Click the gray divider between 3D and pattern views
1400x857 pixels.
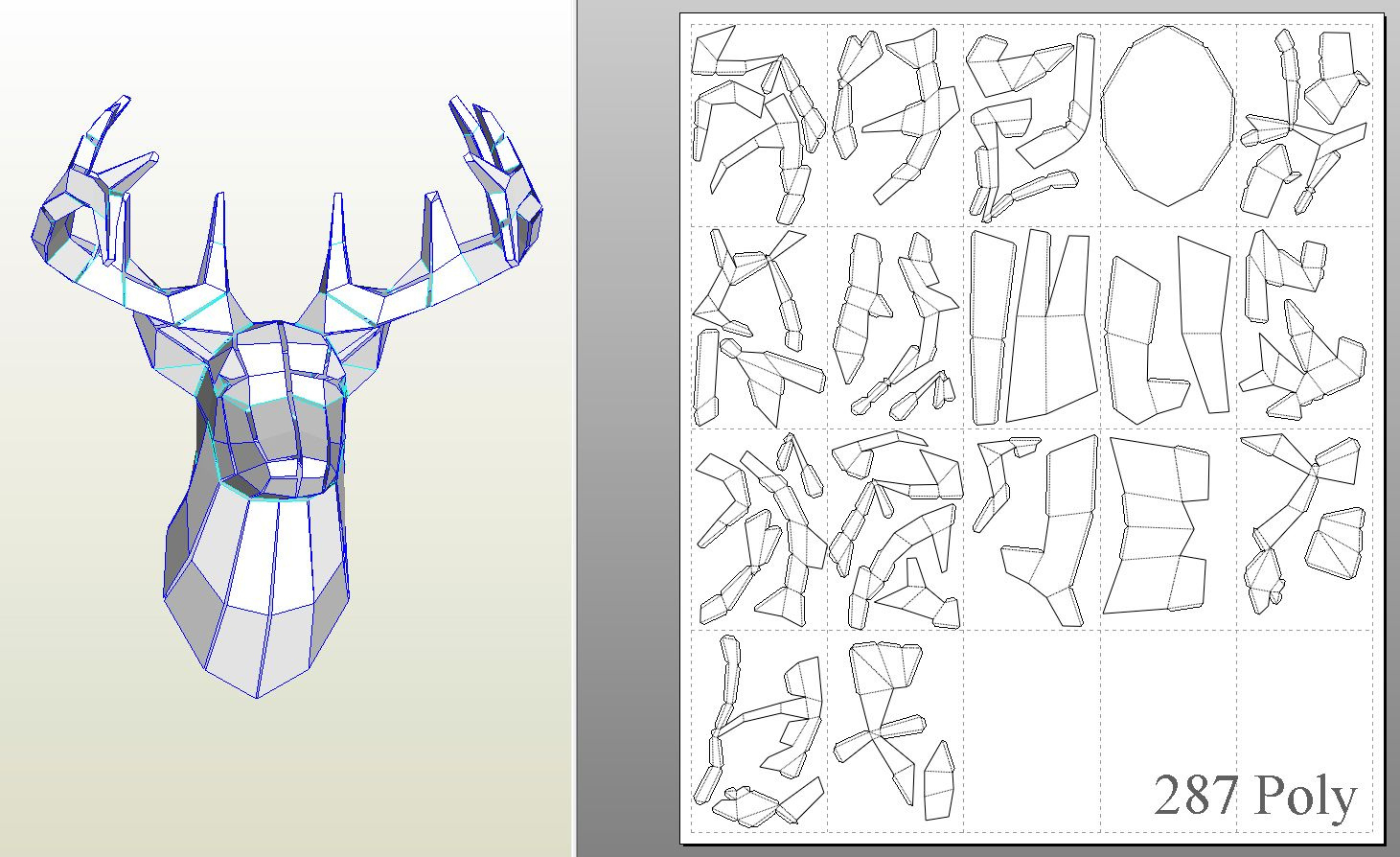click(x=623, y=431)
